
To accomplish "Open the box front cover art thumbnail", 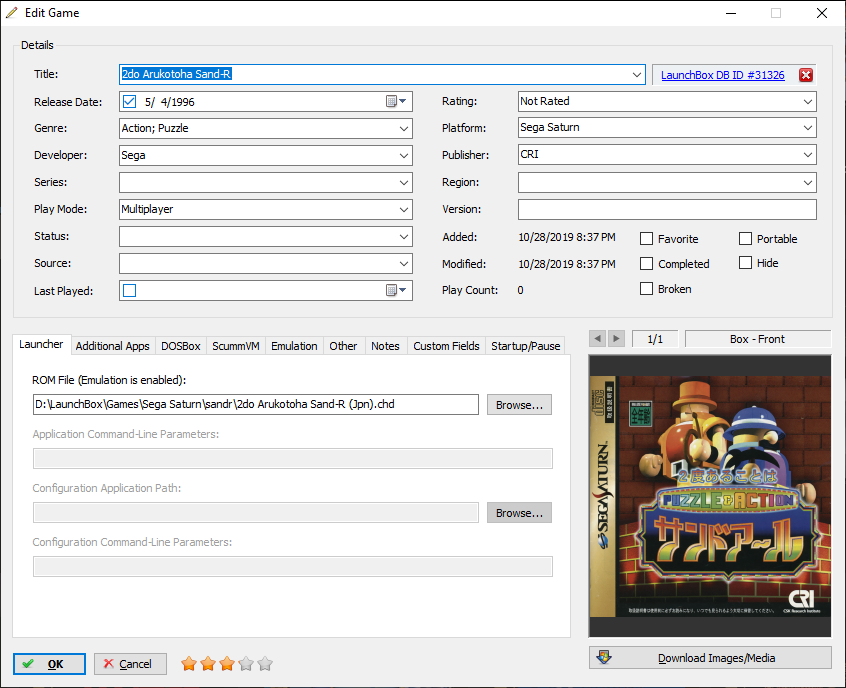I will (710, 496).
